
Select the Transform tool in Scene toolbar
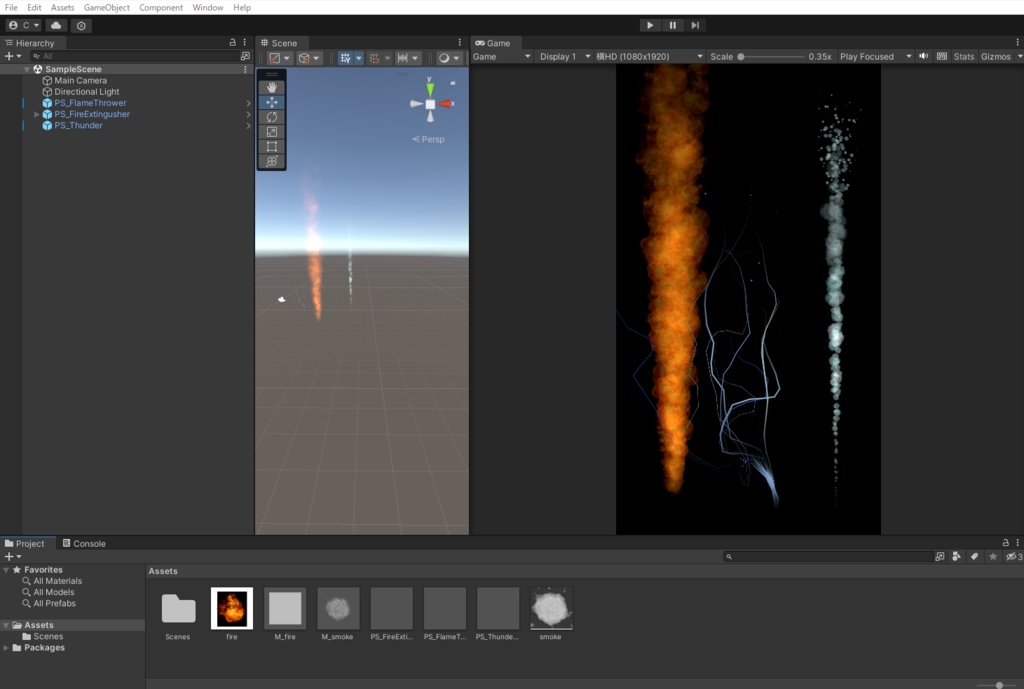[272, 161]
